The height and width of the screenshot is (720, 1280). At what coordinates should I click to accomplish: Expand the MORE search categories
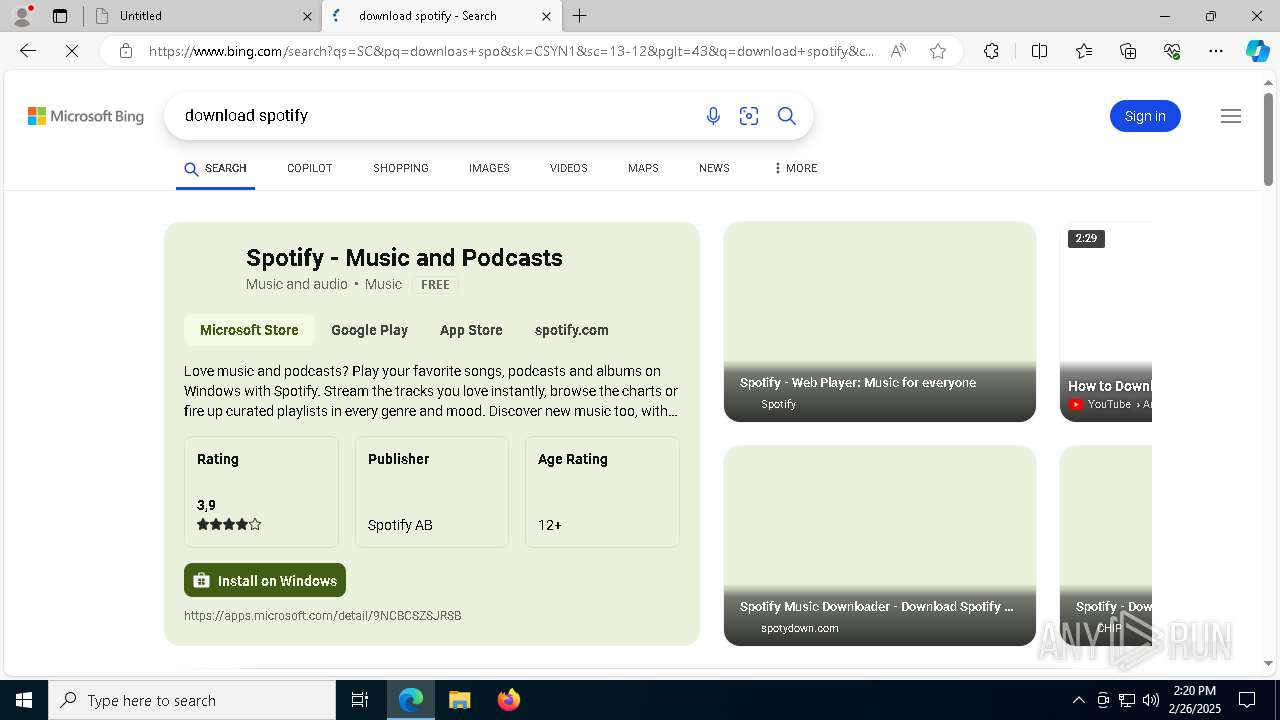[795, 168]
